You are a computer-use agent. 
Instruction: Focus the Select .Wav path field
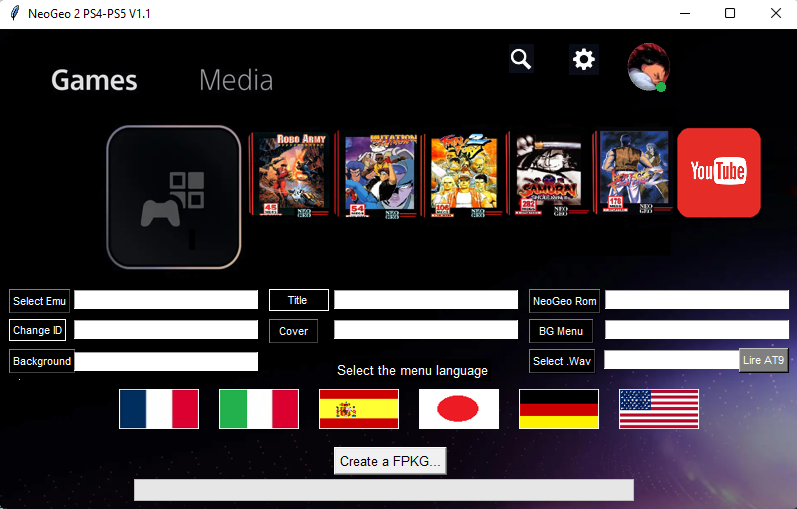(x=671, y=360)
